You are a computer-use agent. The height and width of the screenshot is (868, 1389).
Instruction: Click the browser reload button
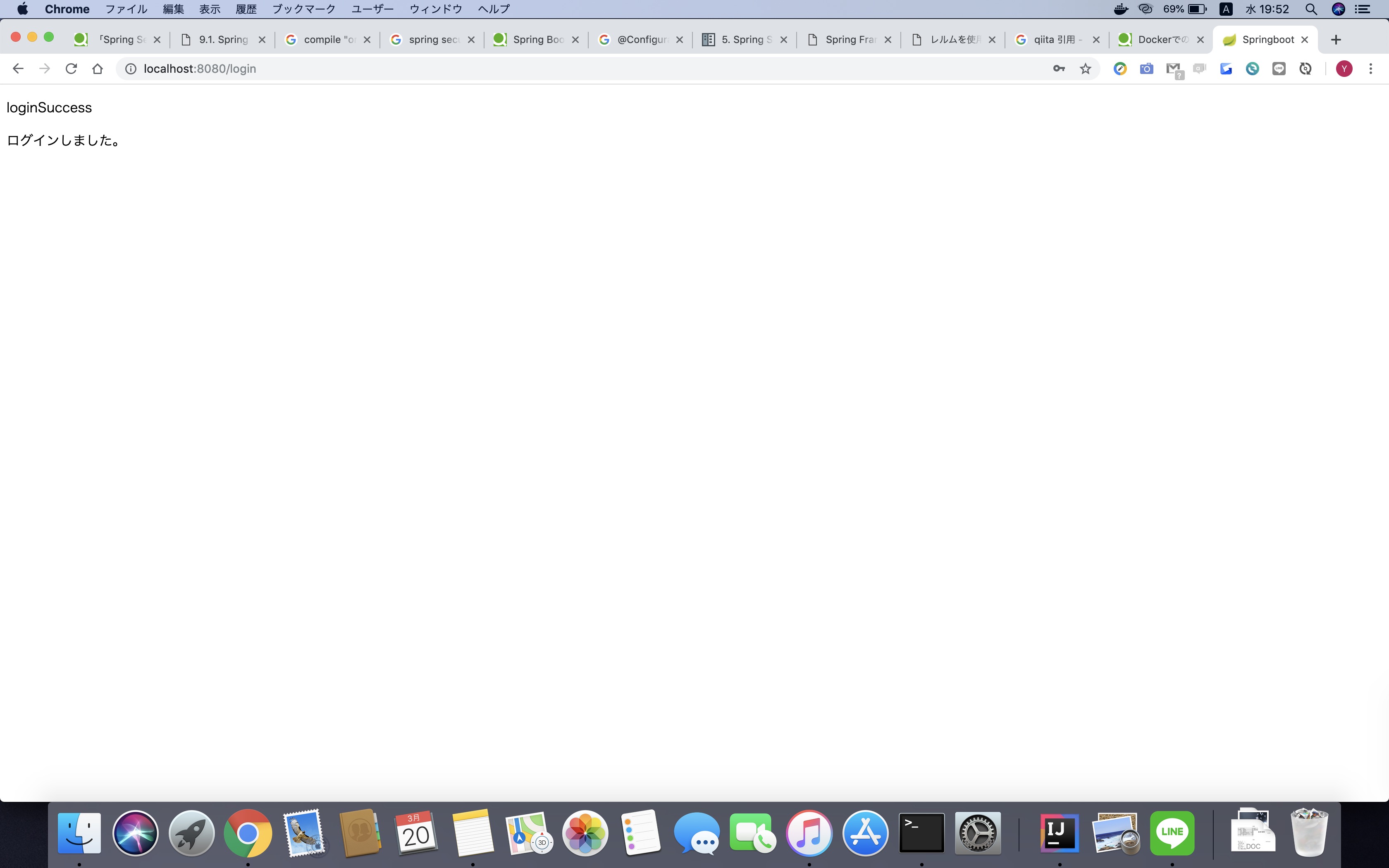coord(71,68)
